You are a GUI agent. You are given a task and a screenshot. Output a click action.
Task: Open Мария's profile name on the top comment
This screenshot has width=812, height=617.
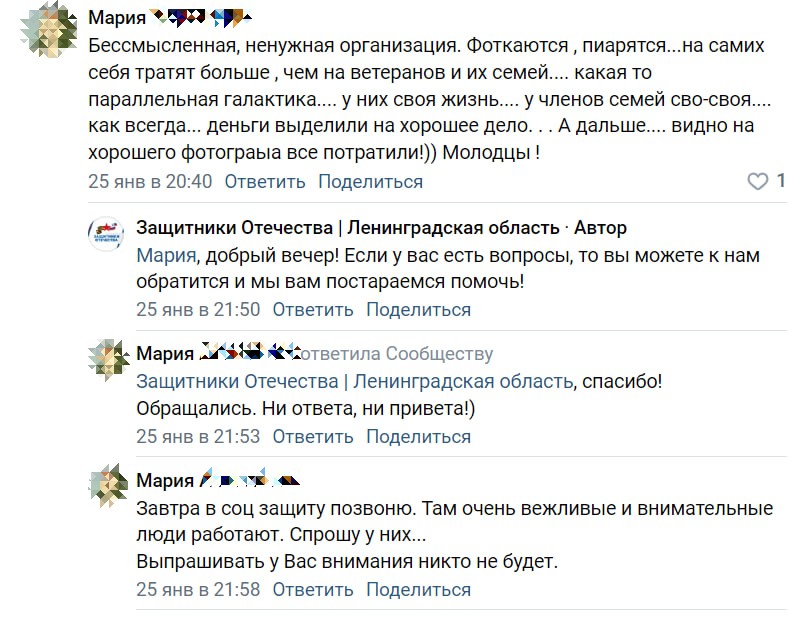point(117,18)
